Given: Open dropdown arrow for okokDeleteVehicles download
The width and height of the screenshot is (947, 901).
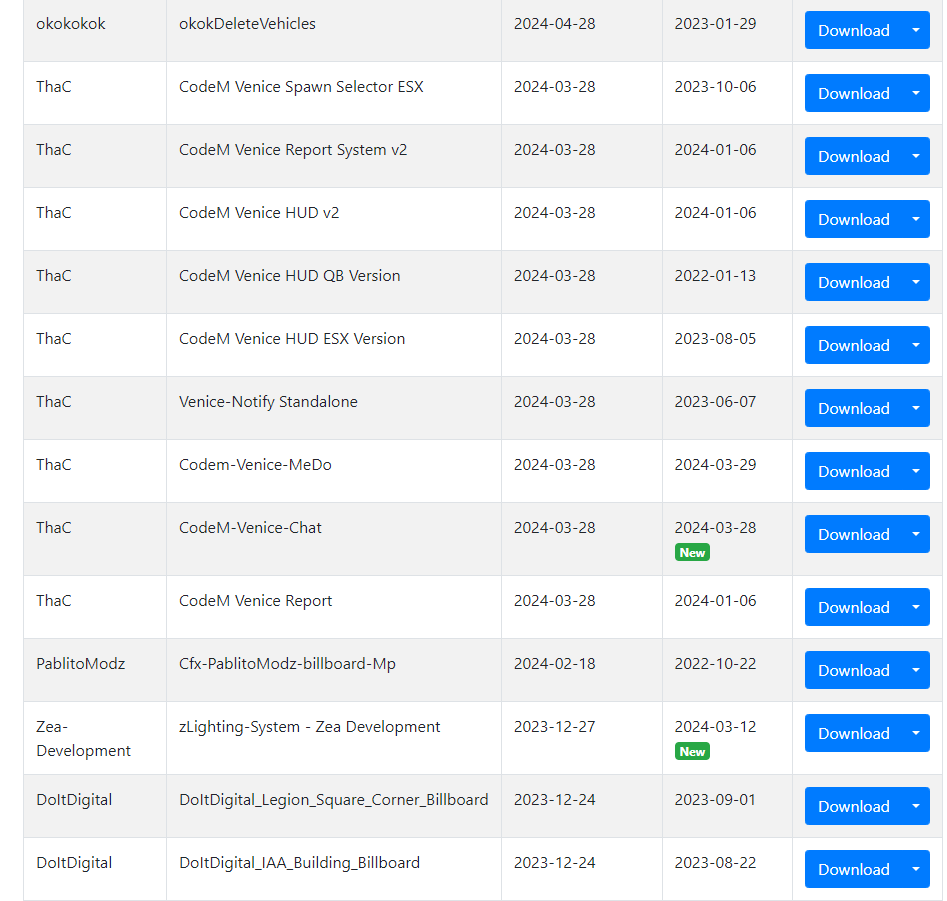Looking at the screenshot, I should tap(916, 30).
